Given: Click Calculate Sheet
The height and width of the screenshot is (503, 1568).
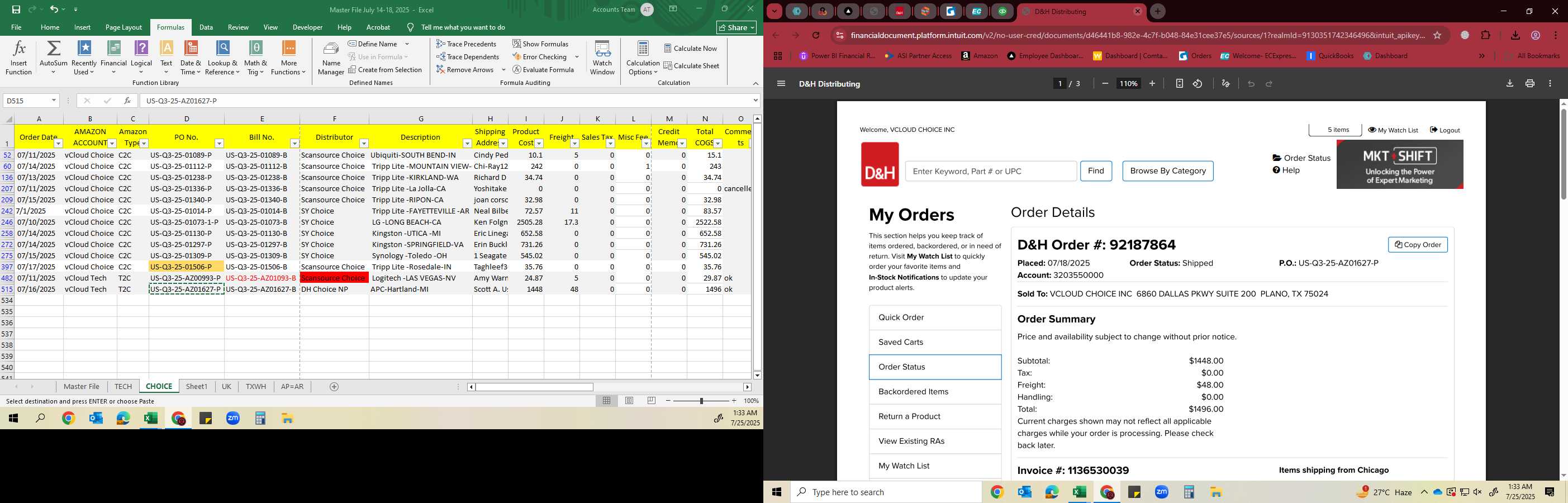Looking at the screenshot, I should click(x=691, y=66).
